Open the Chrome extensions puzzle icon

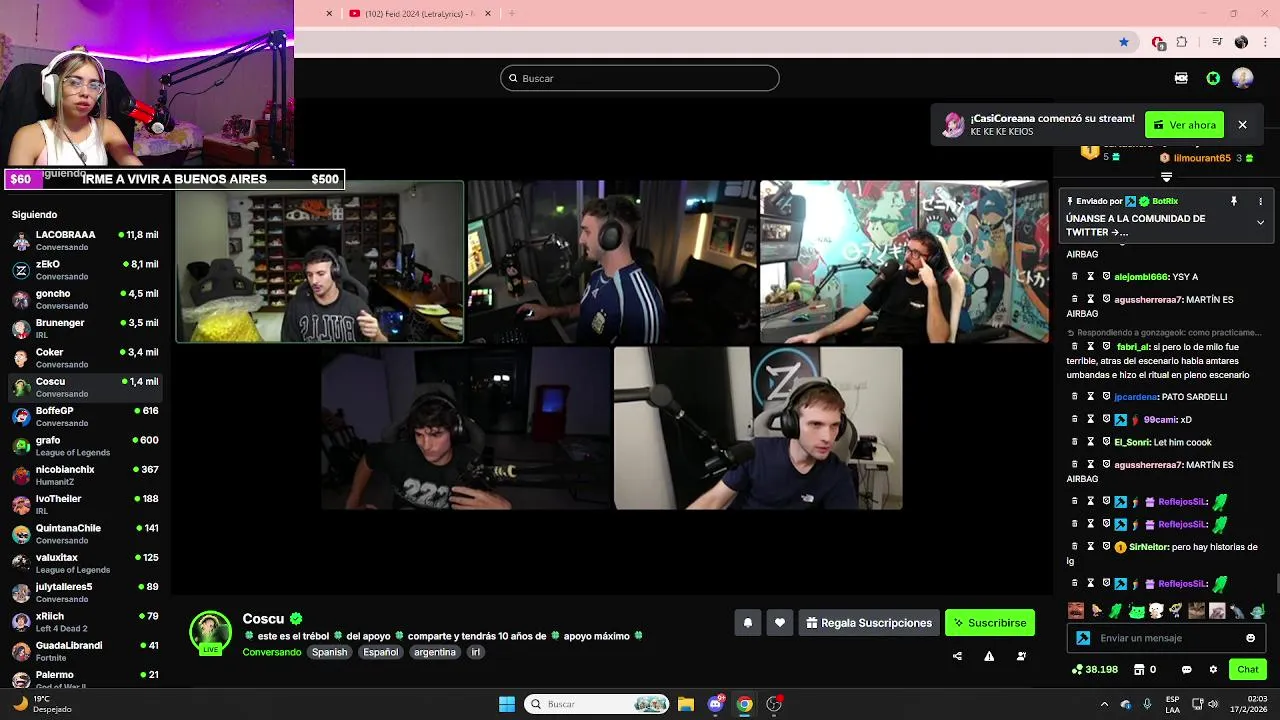(1182, 42)
